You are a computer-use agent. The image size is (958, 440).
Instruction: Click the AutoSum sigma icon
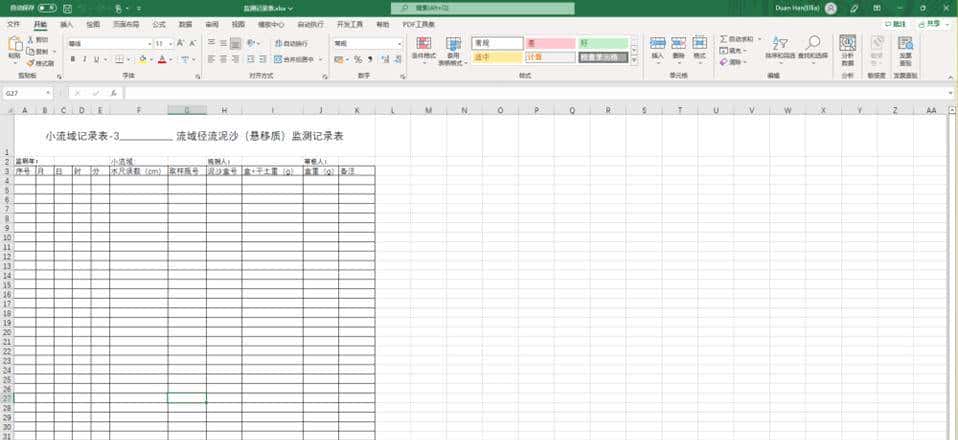[724, 39]
